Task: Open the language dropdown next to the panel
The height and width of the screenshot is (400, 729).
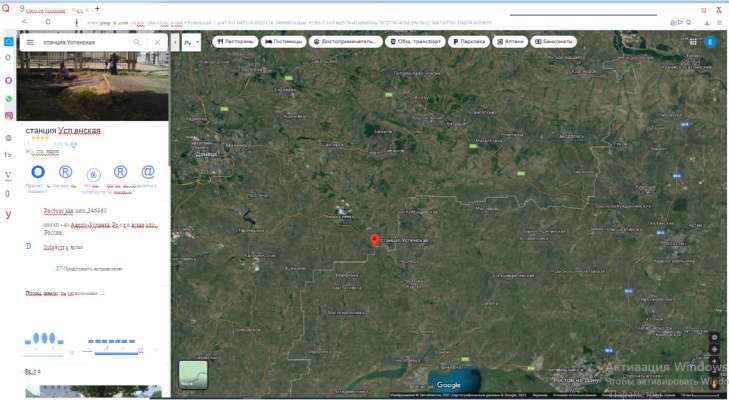Action: (191, 42)
